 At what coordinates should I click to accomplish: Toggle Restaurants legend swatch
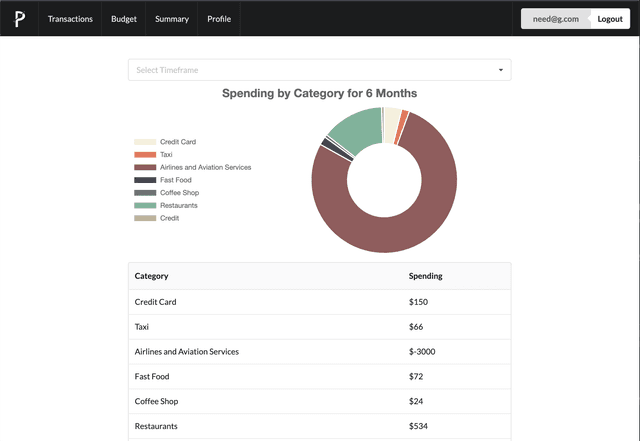pos(145,205)
